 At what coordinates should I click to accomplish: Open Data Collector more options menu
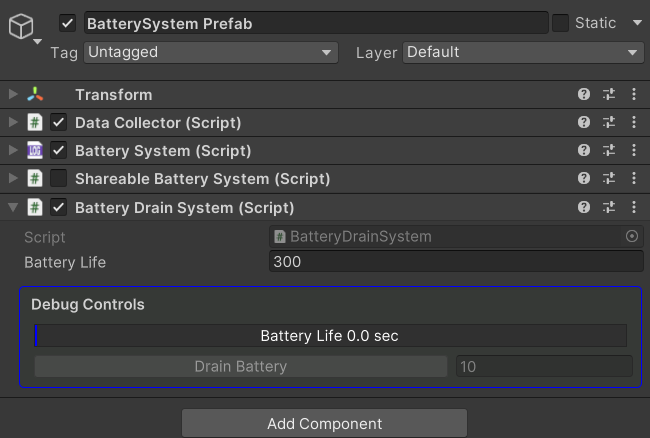pyautogui.click(x=634, y=122)
